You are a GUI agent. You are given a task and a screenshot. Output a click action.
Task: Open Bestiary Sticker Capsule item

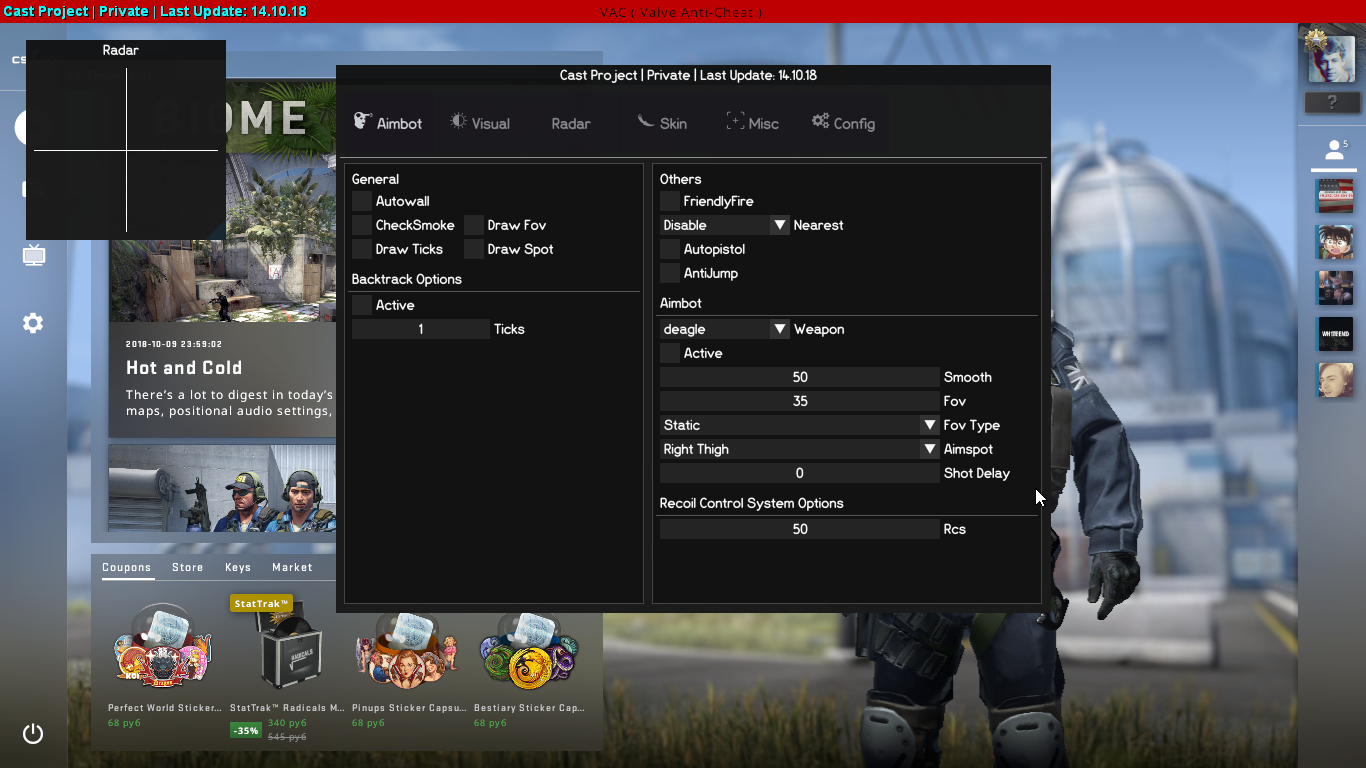[529, 650]
